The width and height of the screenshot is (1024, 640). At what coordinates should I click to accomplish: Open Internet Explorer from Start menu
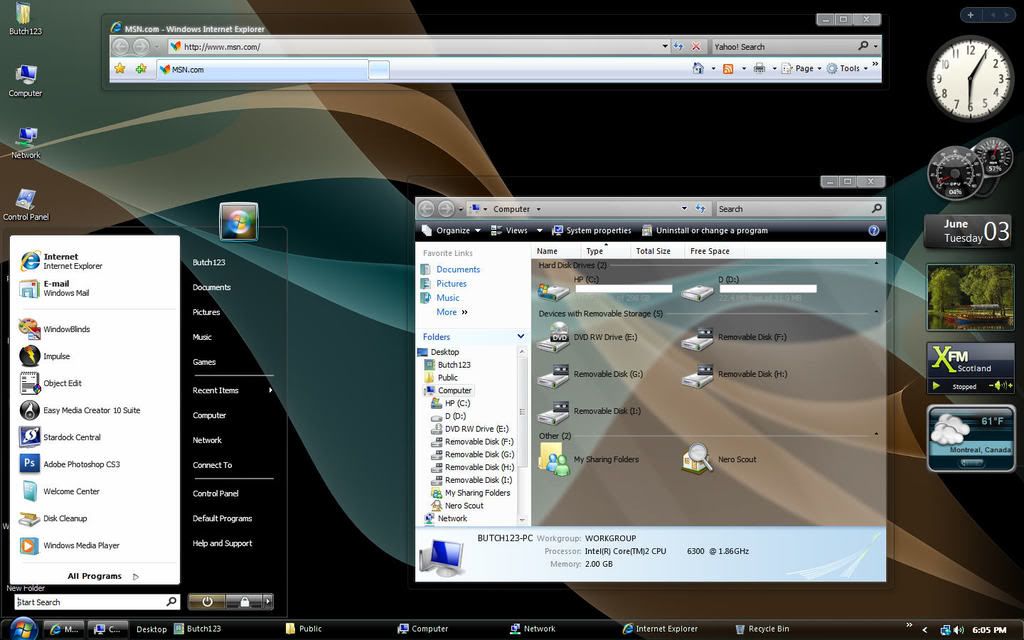(61, 261)
